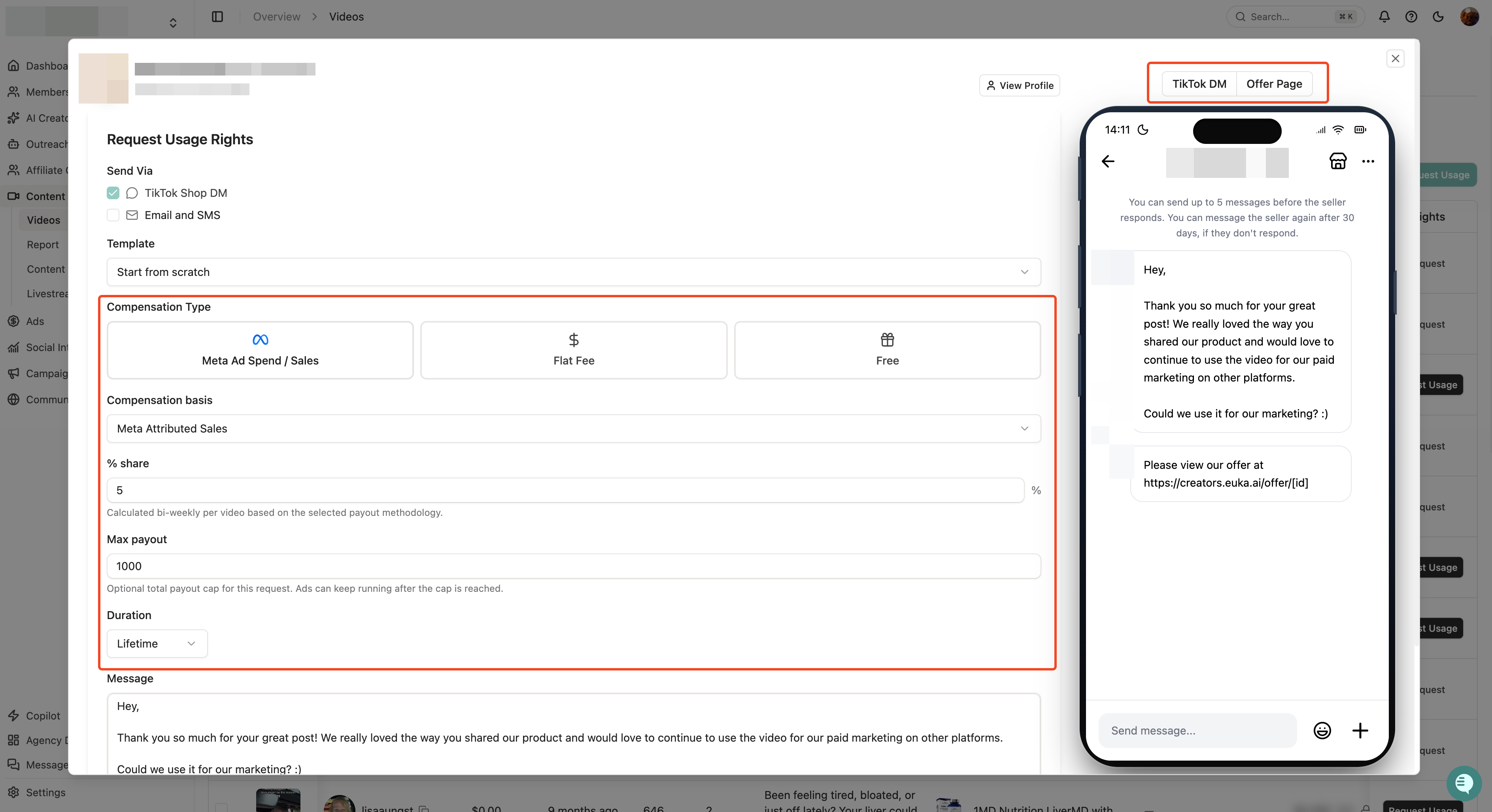Open Compensation basis dropdown
Viewport: 1492px width, 812px height.
pos(573,429)
